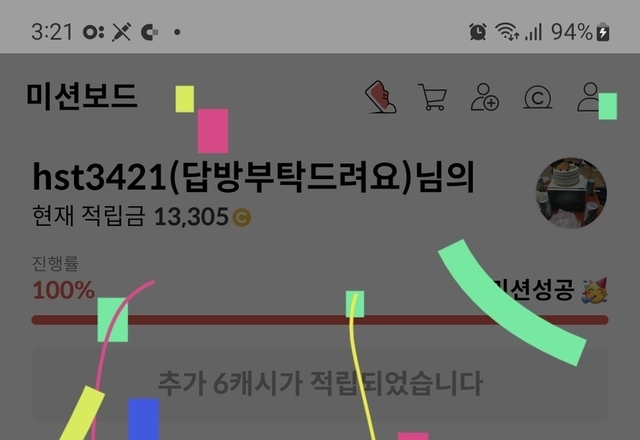Tap the 미션성공 label
Image resolution: width=640 pixels, height=440 pixels.
(x=534, y=290)
